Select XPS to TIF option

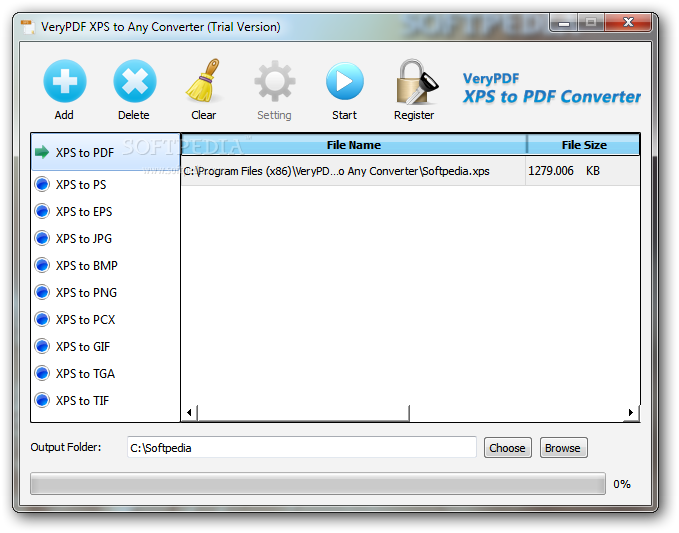point(105,401)
